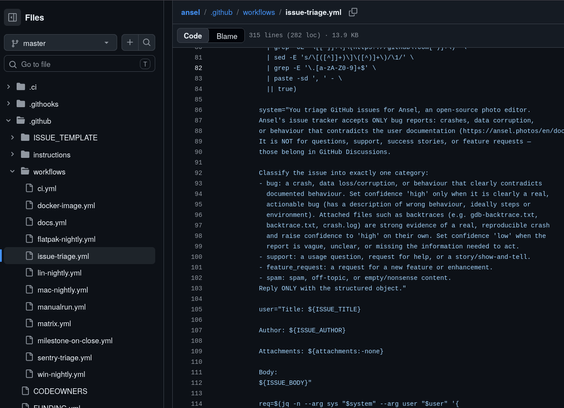Click line number 105
This screenshot has height=408, width=564.
tap(196, 309)
